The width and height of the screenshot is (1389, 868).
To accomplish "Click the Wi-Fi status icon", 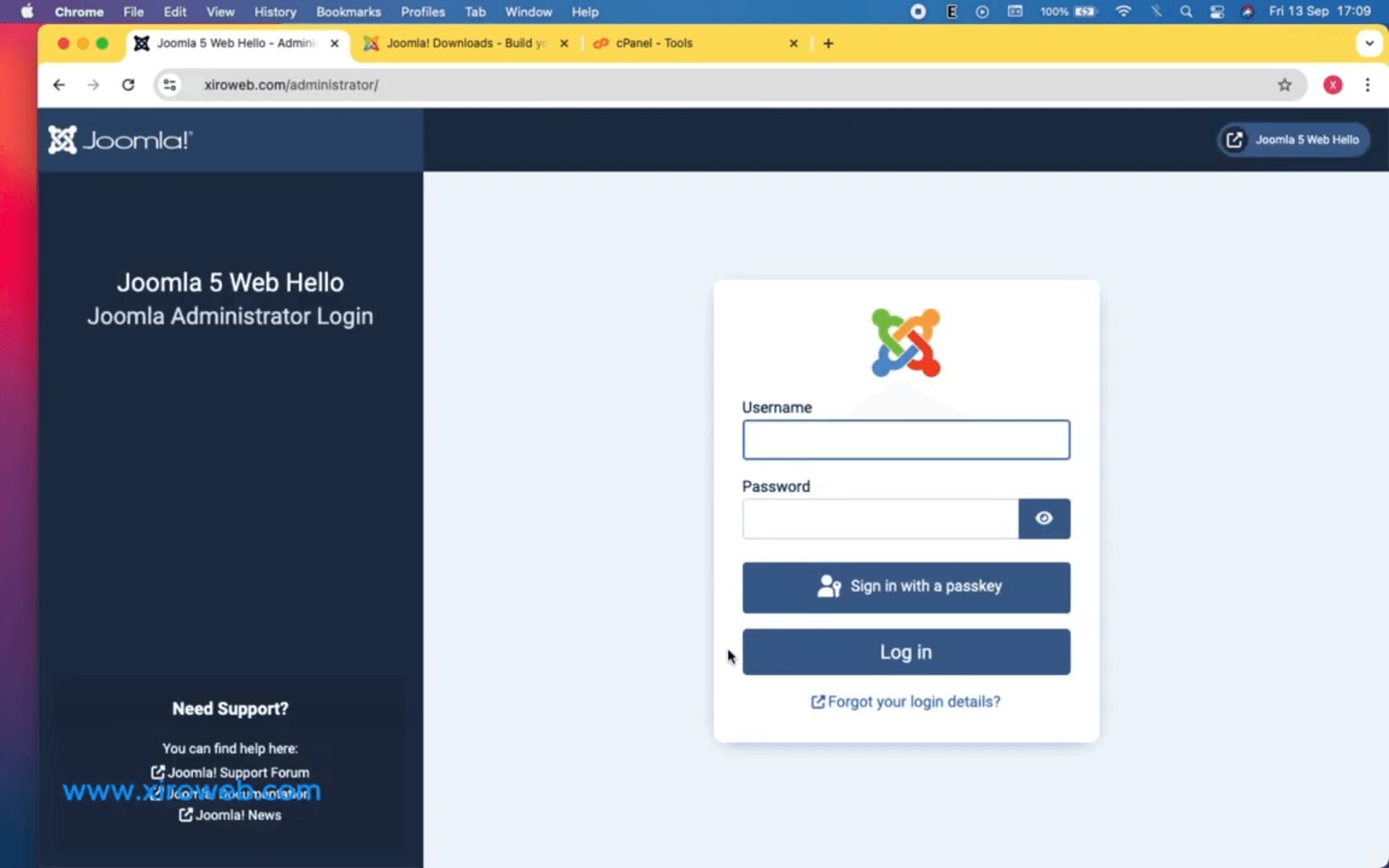I will [x=1124, y=11].
